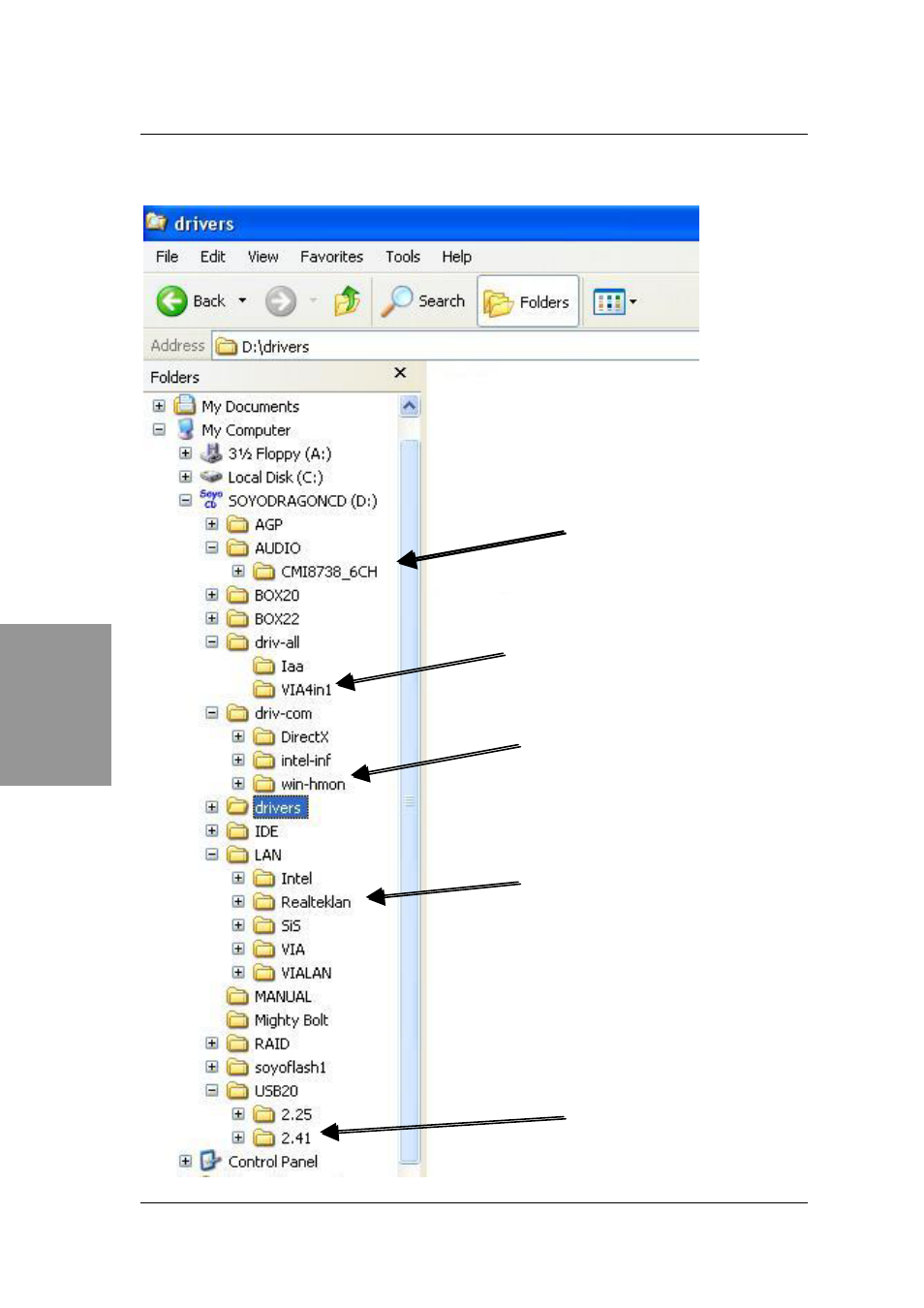Select the MANUAL folder icon
This screenshot has height=1308, width=924.
pos(237,996)
